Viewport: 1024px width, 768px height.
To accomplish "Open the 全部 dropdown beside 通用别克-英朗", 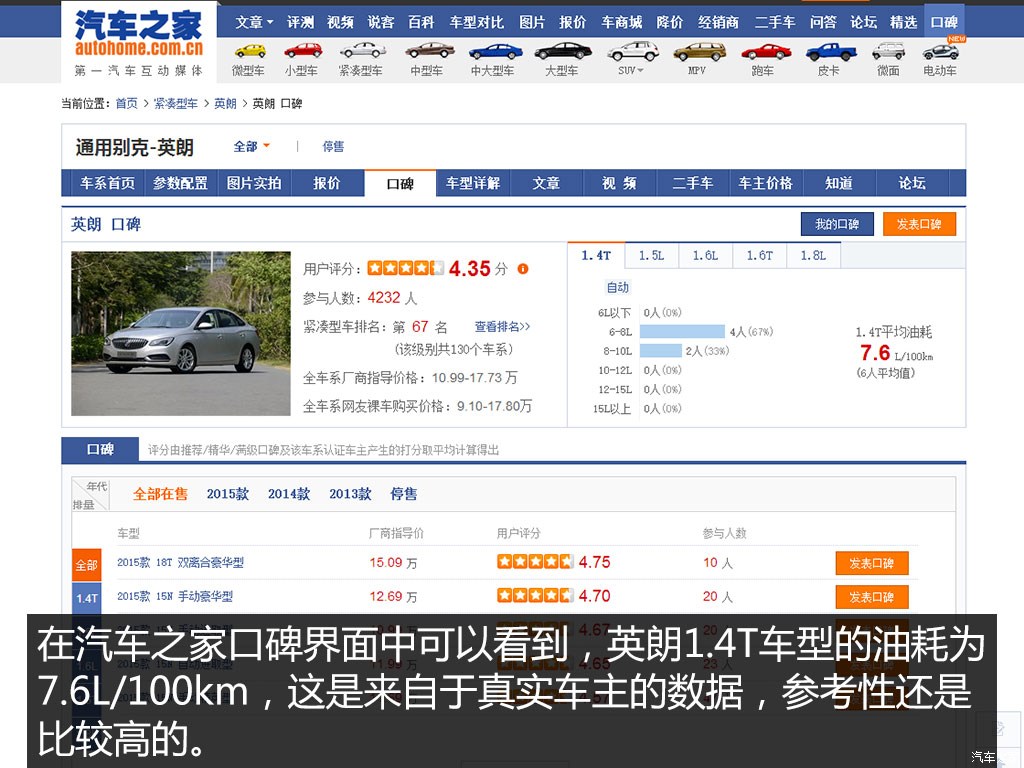I will point(252,147).
